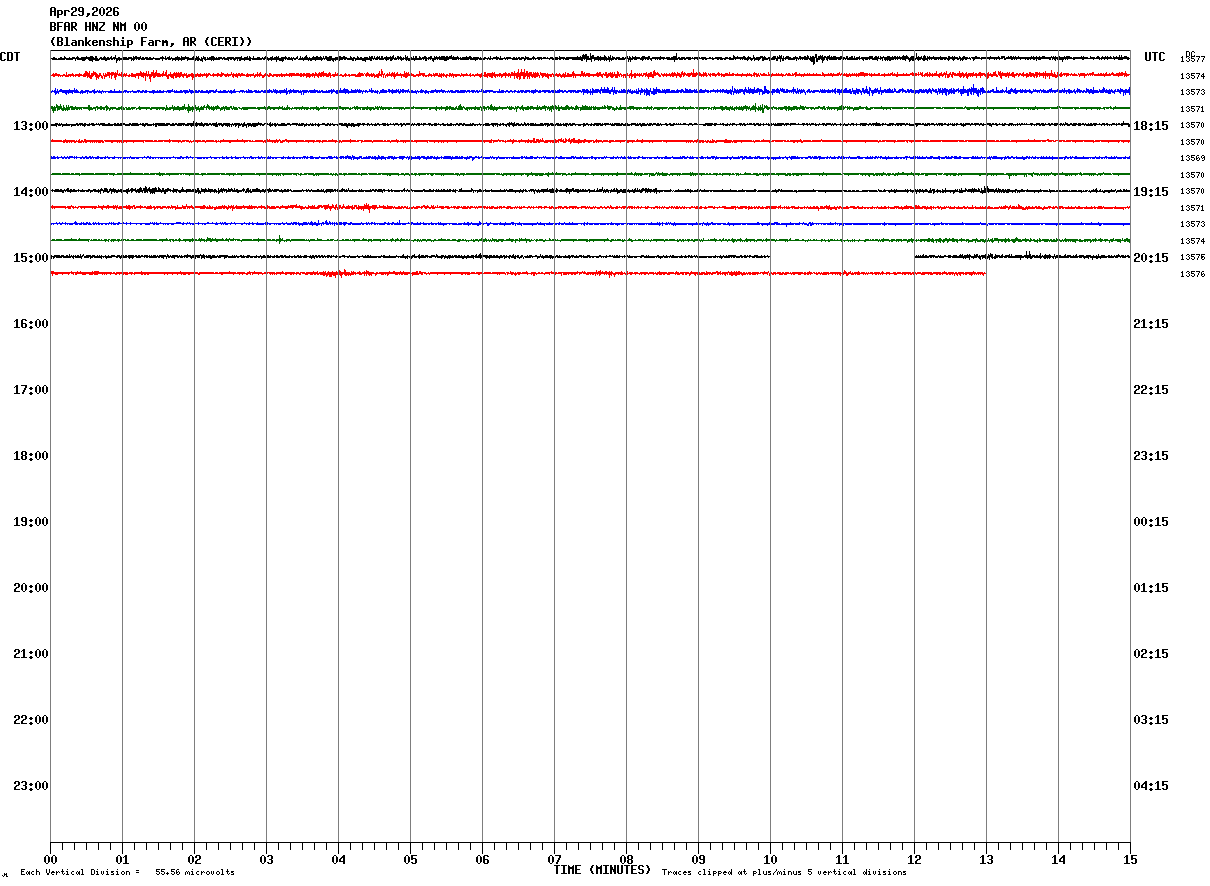
Task: Click minute tick label 15 on axis
Action: click(1130, 860)
